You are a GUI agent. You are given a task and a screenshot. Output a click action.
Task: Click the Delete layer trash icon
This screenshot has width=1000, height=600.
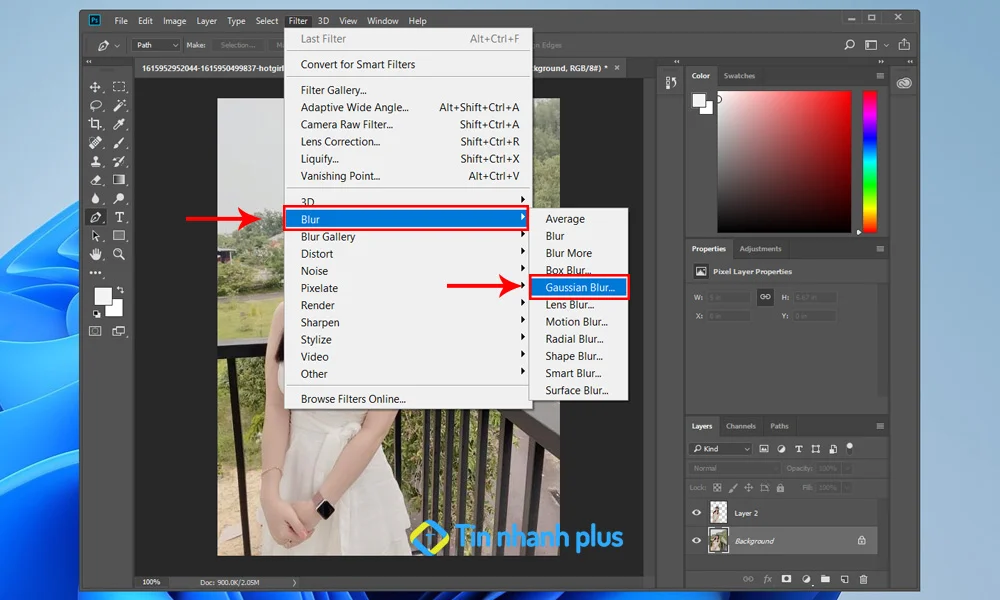864,579
